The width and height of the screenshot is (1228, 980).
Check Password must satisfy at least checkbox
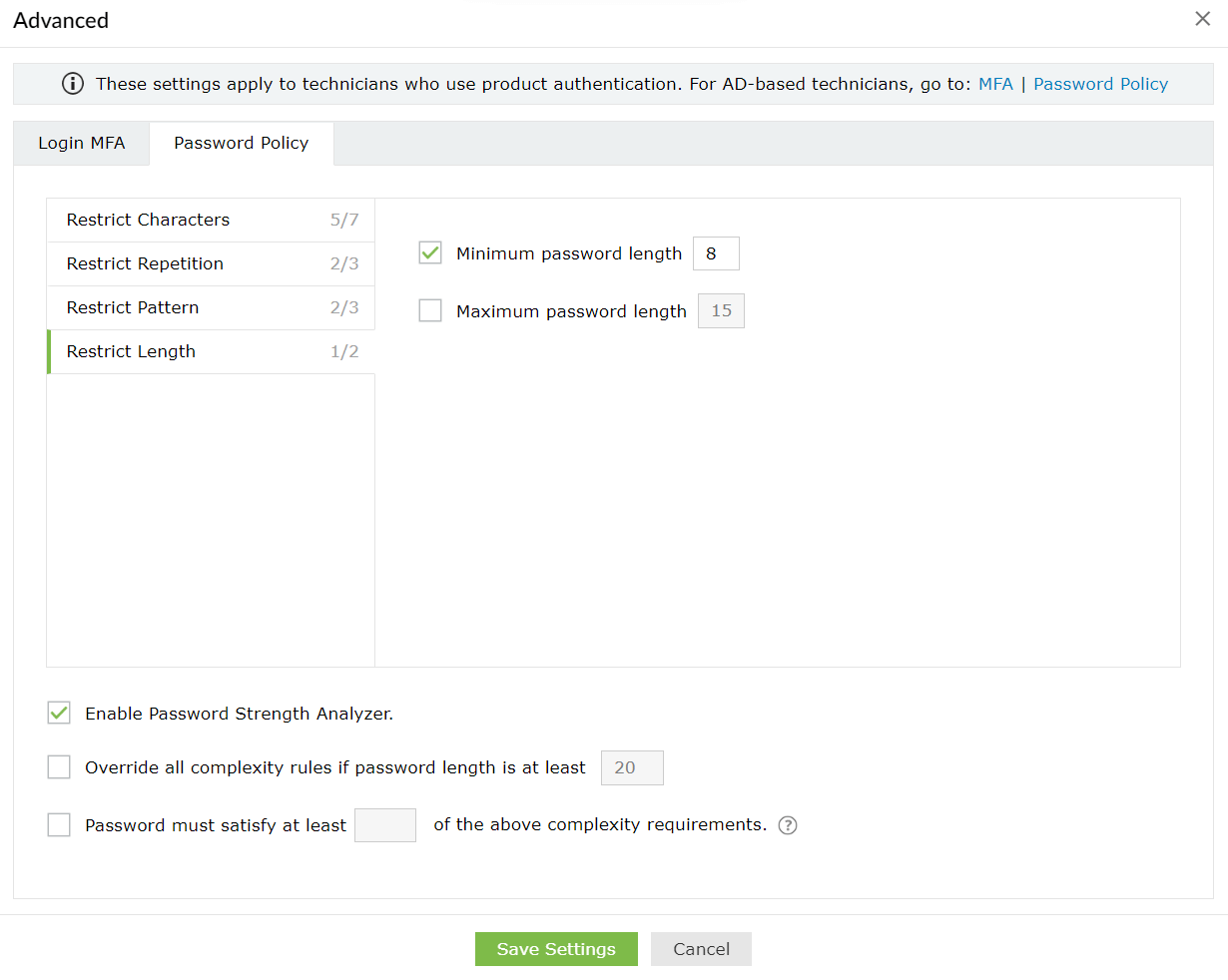[60, 825]
